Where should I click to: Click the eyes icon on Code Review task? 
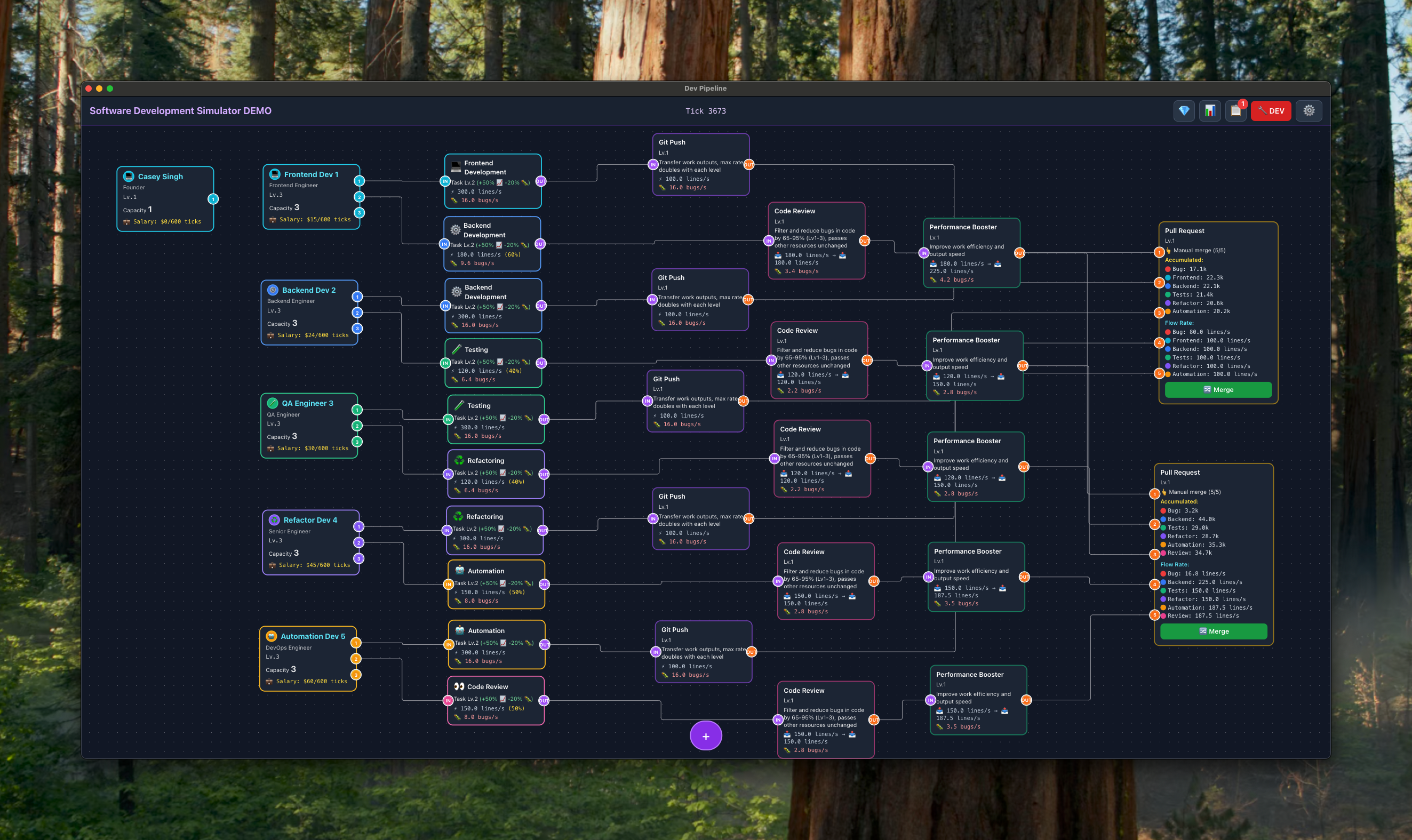tap(459, 686)
